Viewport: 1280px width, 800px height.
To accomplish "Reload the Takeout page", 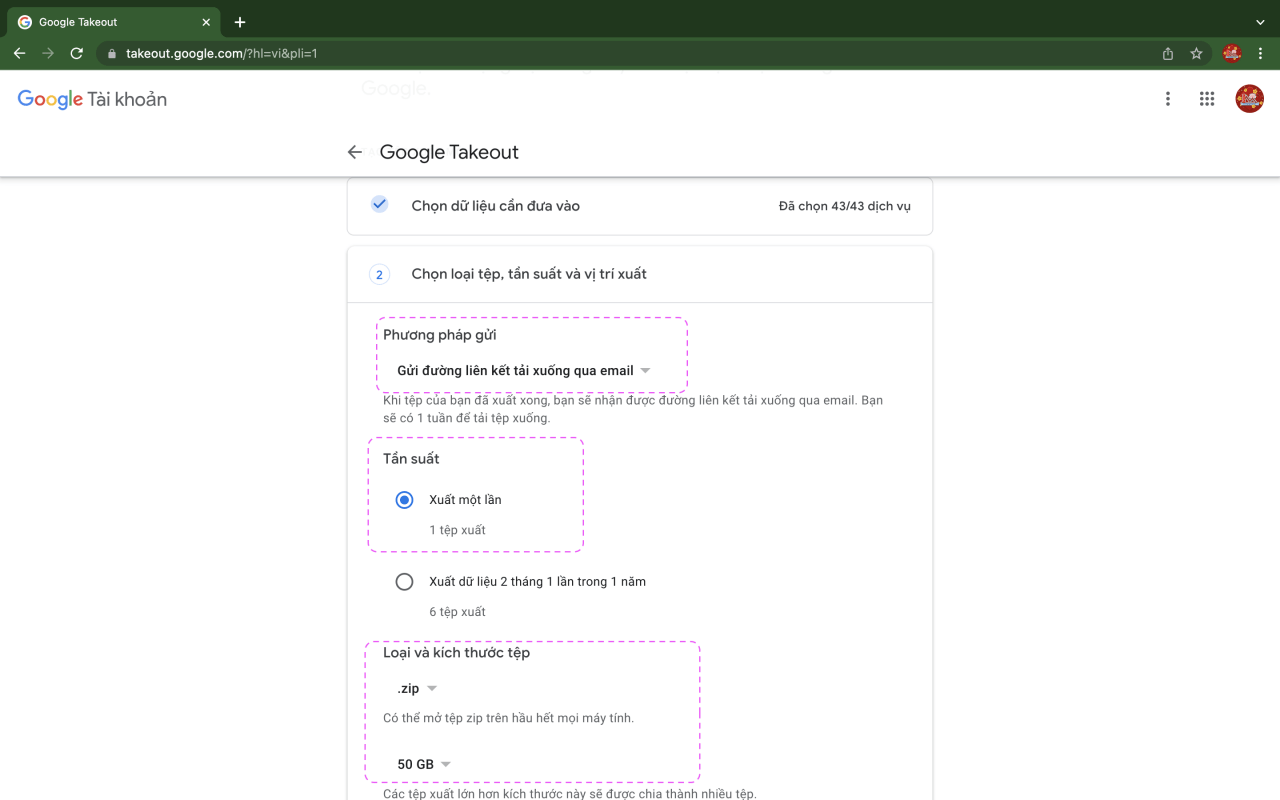I will (77, 53).
